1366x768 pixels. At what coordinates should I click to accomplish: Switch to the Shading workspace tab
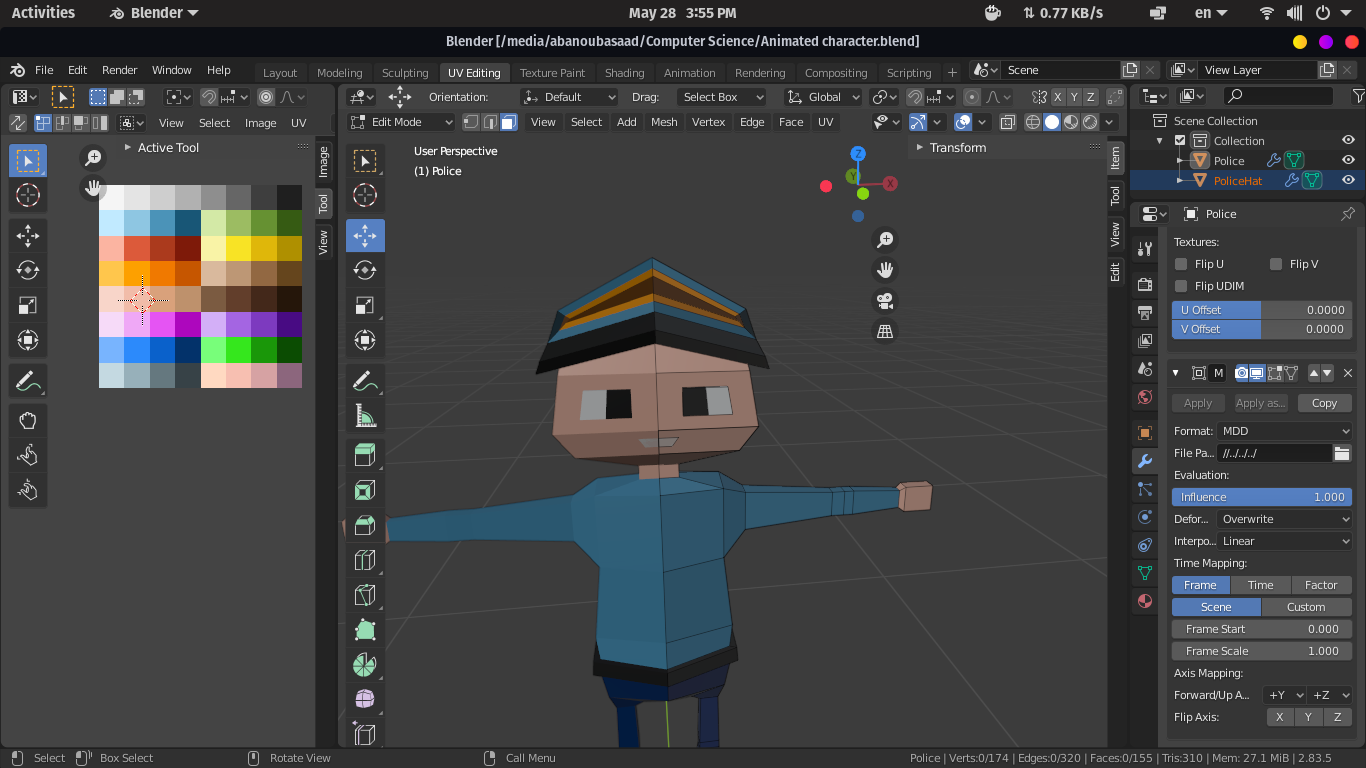(x=624, y=73)
